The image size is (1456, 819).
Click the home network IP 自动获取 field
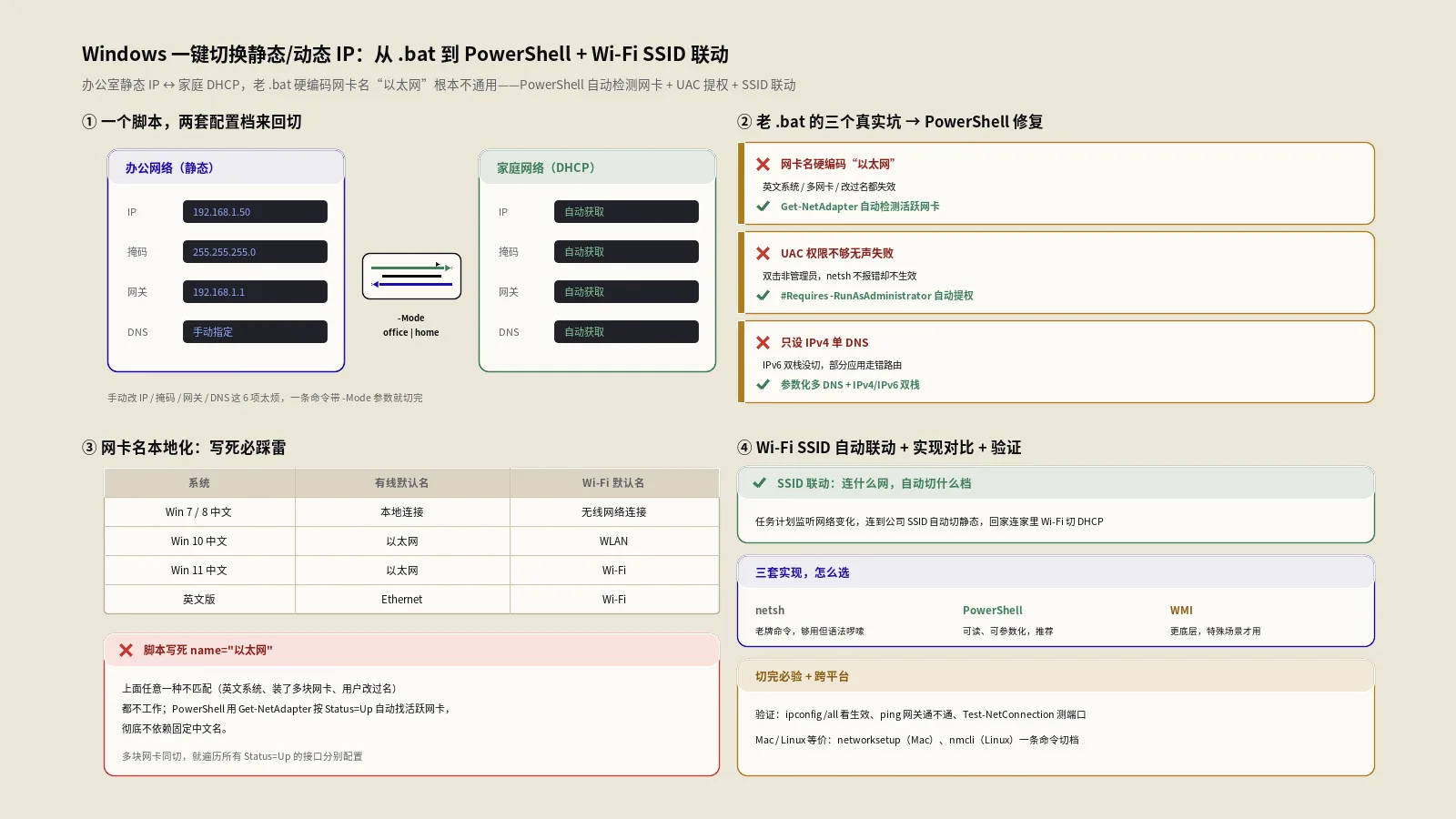(626, 212)
